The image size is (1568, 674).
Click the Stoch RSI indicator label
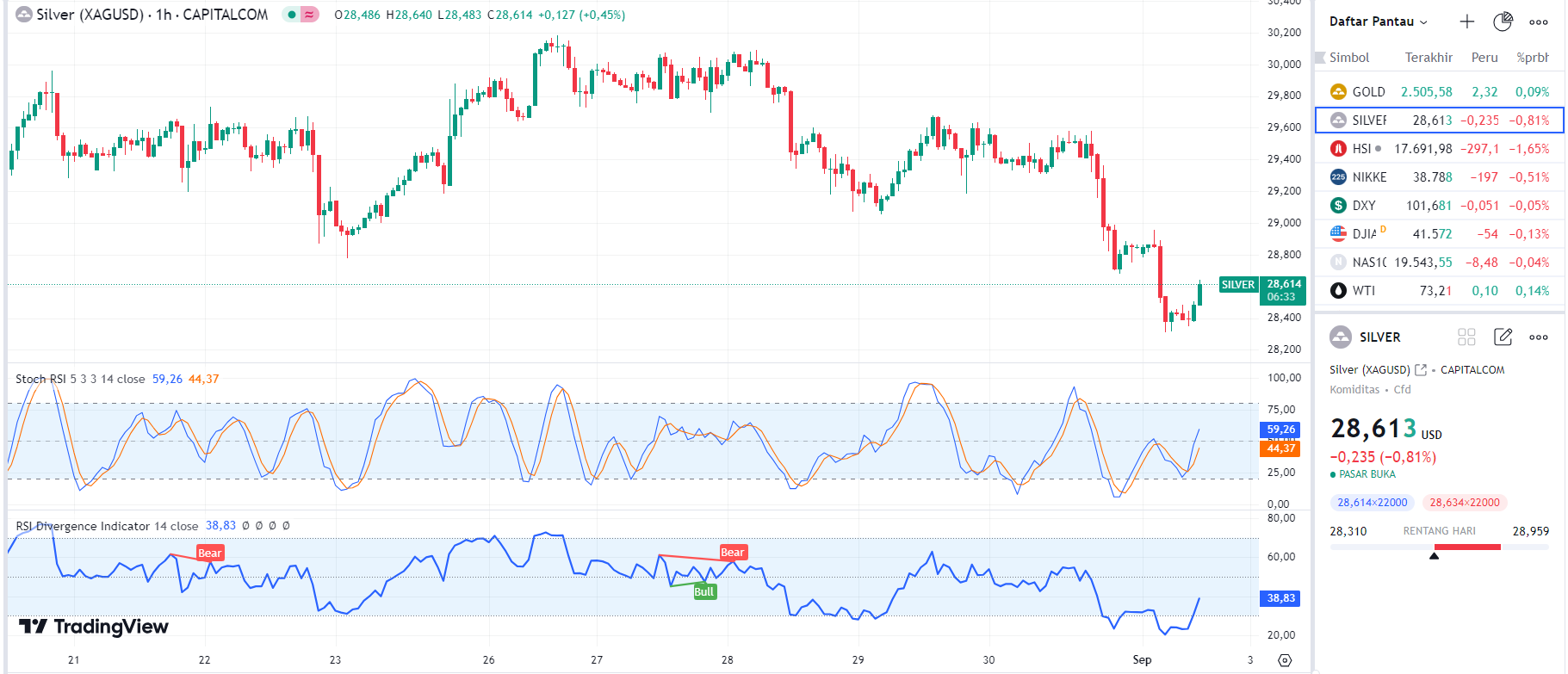coord(40,379)
